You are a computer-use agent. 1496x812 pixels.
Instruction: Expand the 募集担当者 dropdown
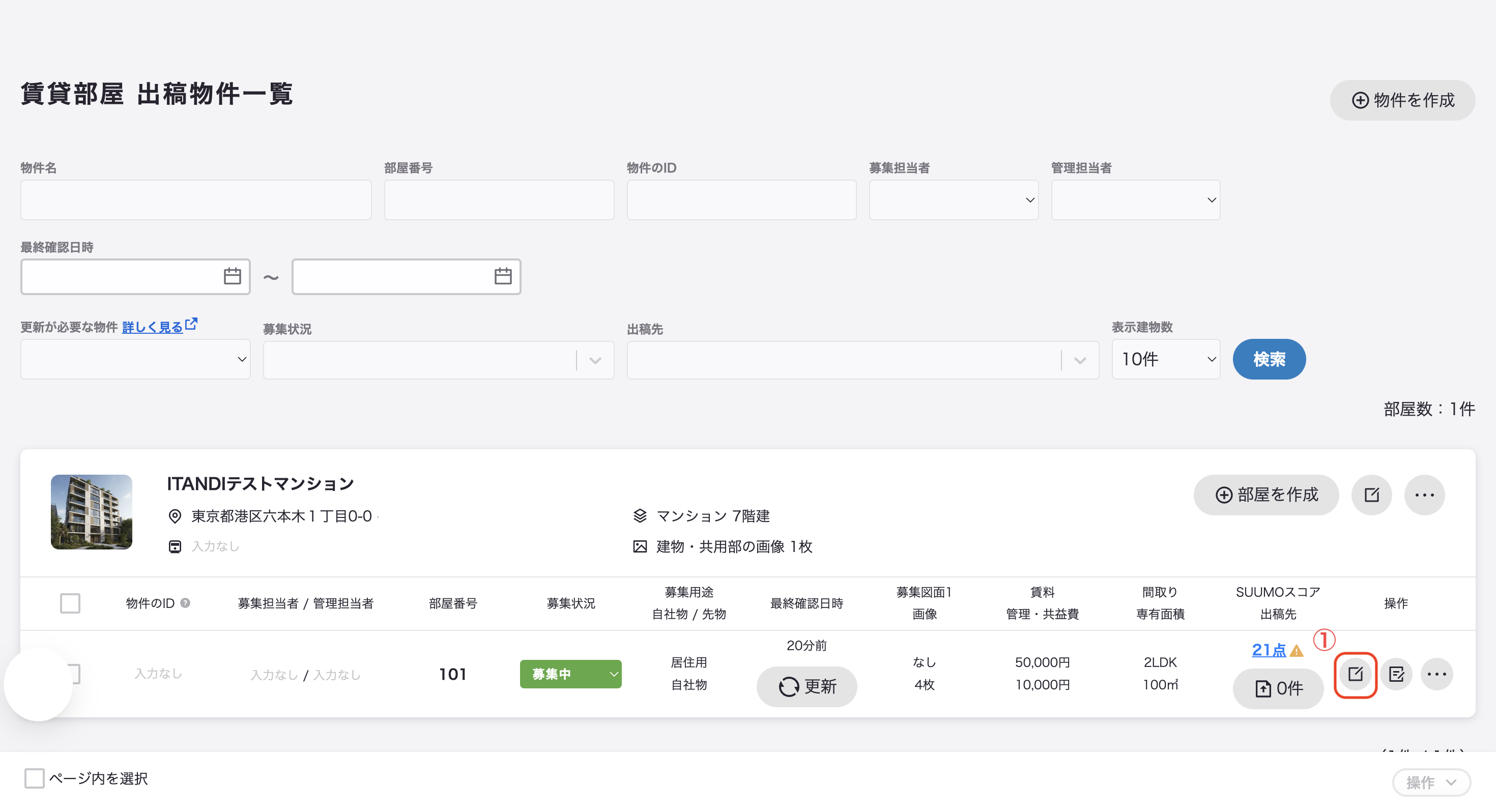click(954, 200)
